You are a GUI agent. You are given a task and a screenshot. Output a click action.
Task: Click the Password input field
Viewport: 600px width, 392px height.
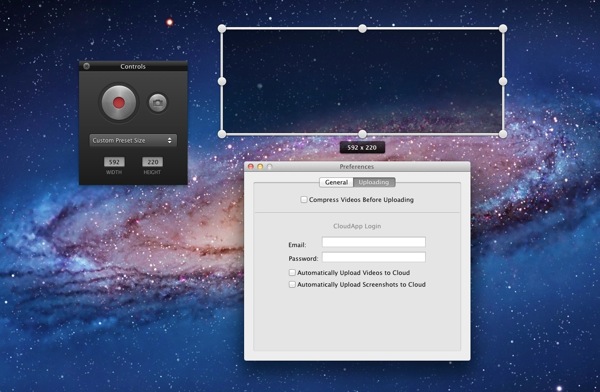pos(373,257)
